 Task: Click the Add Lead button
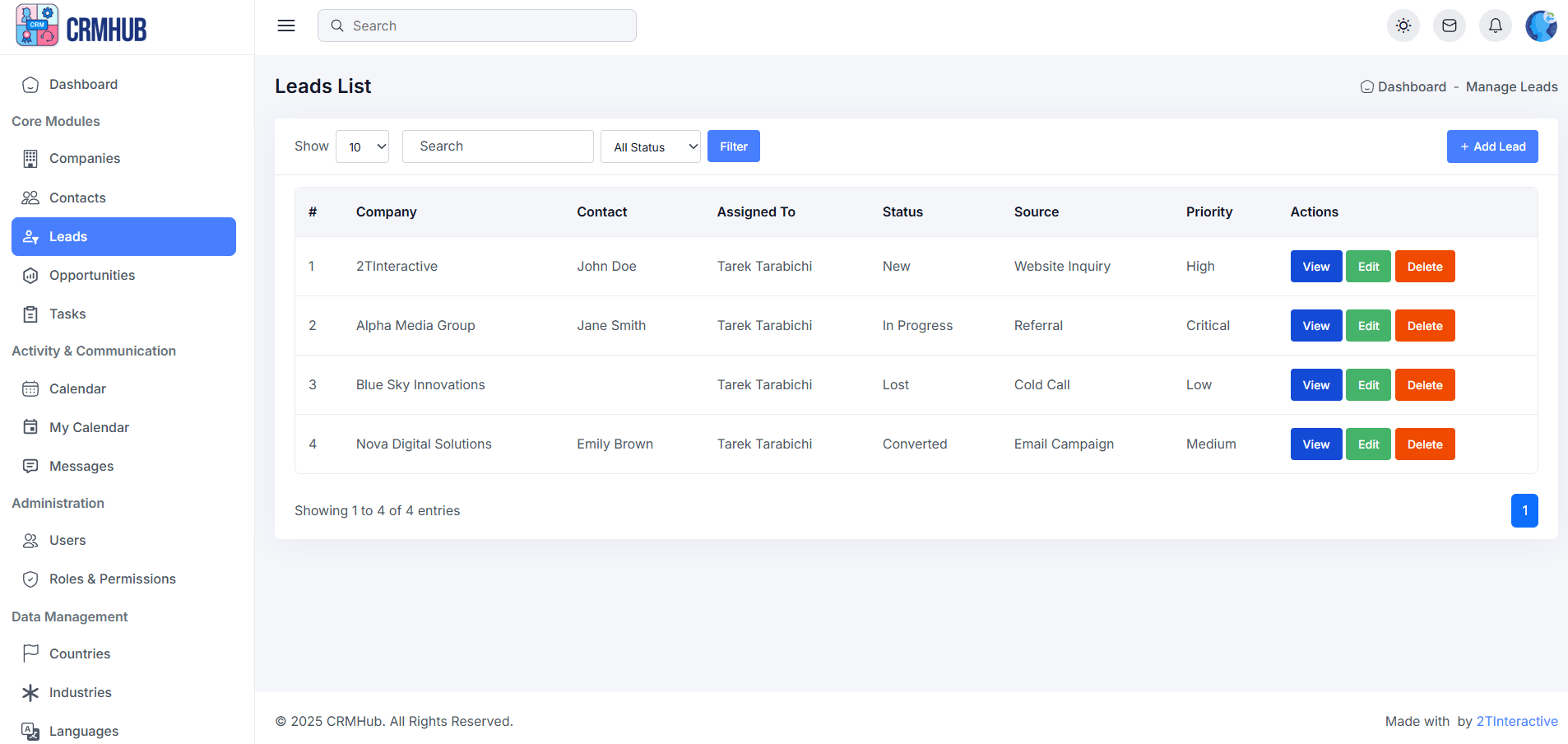click(x=1491, y=146)
